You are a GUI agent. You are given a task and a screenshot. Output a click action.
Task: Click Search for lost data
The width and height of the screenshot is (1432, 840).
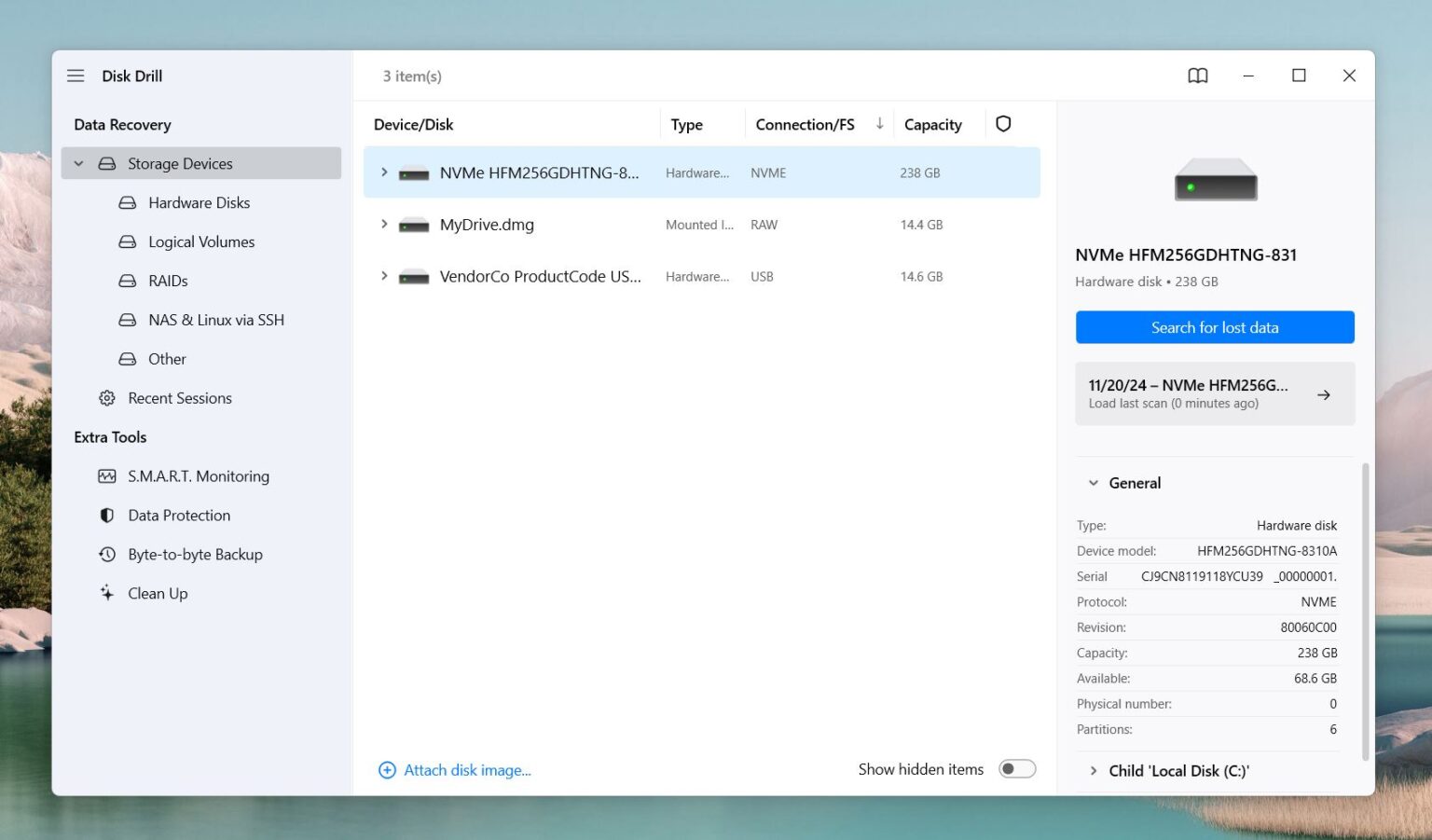click(1215, 327)
